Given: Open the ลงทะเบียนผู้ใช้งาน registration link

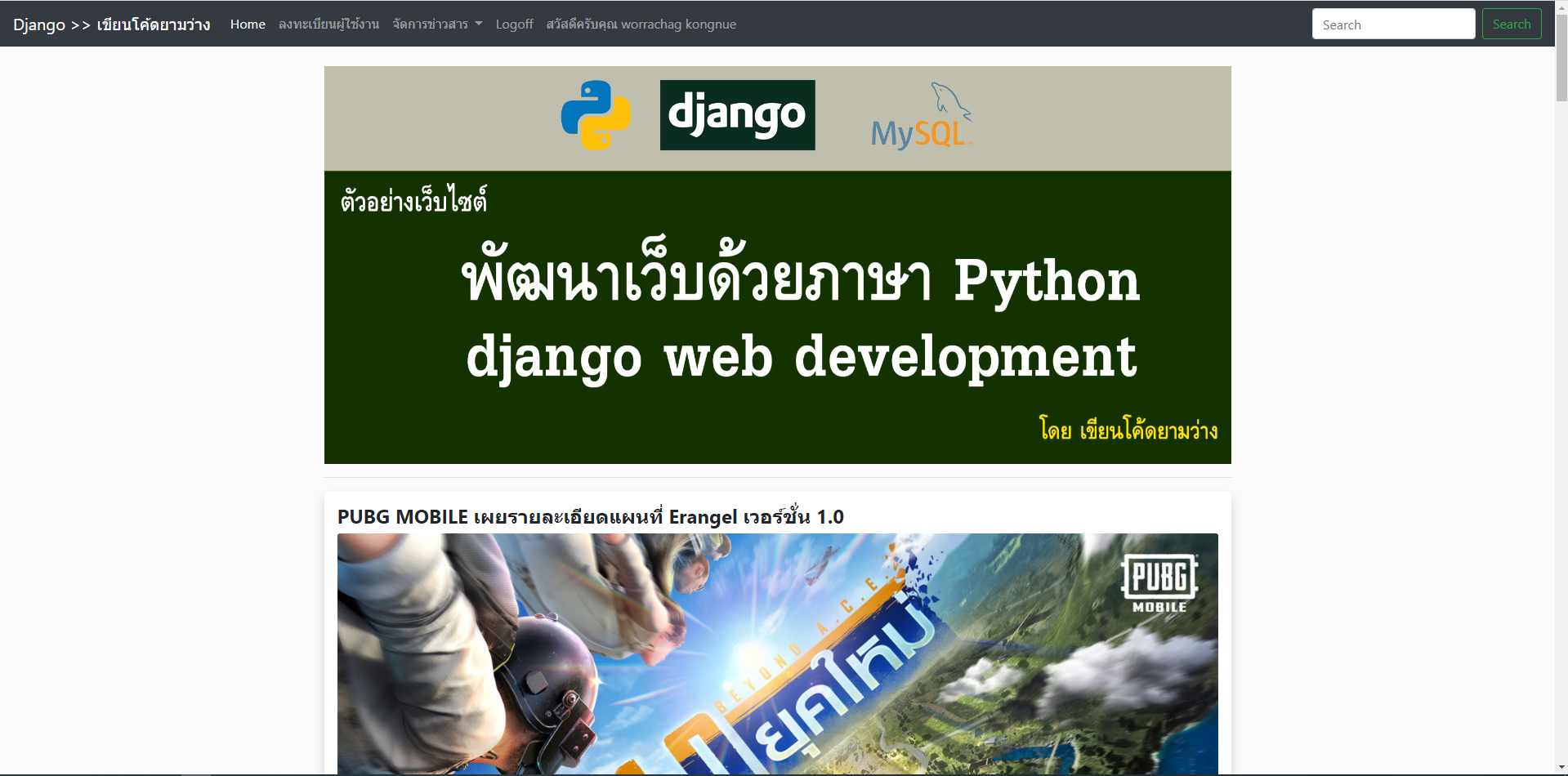Looking at the screenshot, I should [328, 25].
